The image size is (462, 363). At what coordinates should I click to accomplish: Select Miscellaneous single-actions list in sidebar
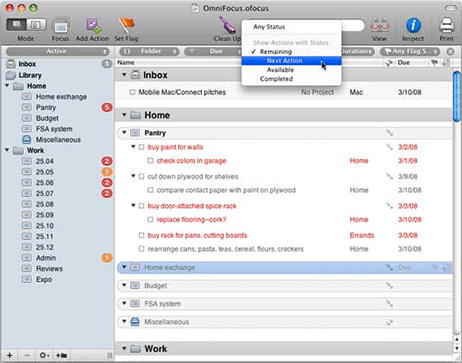point(58,139)
